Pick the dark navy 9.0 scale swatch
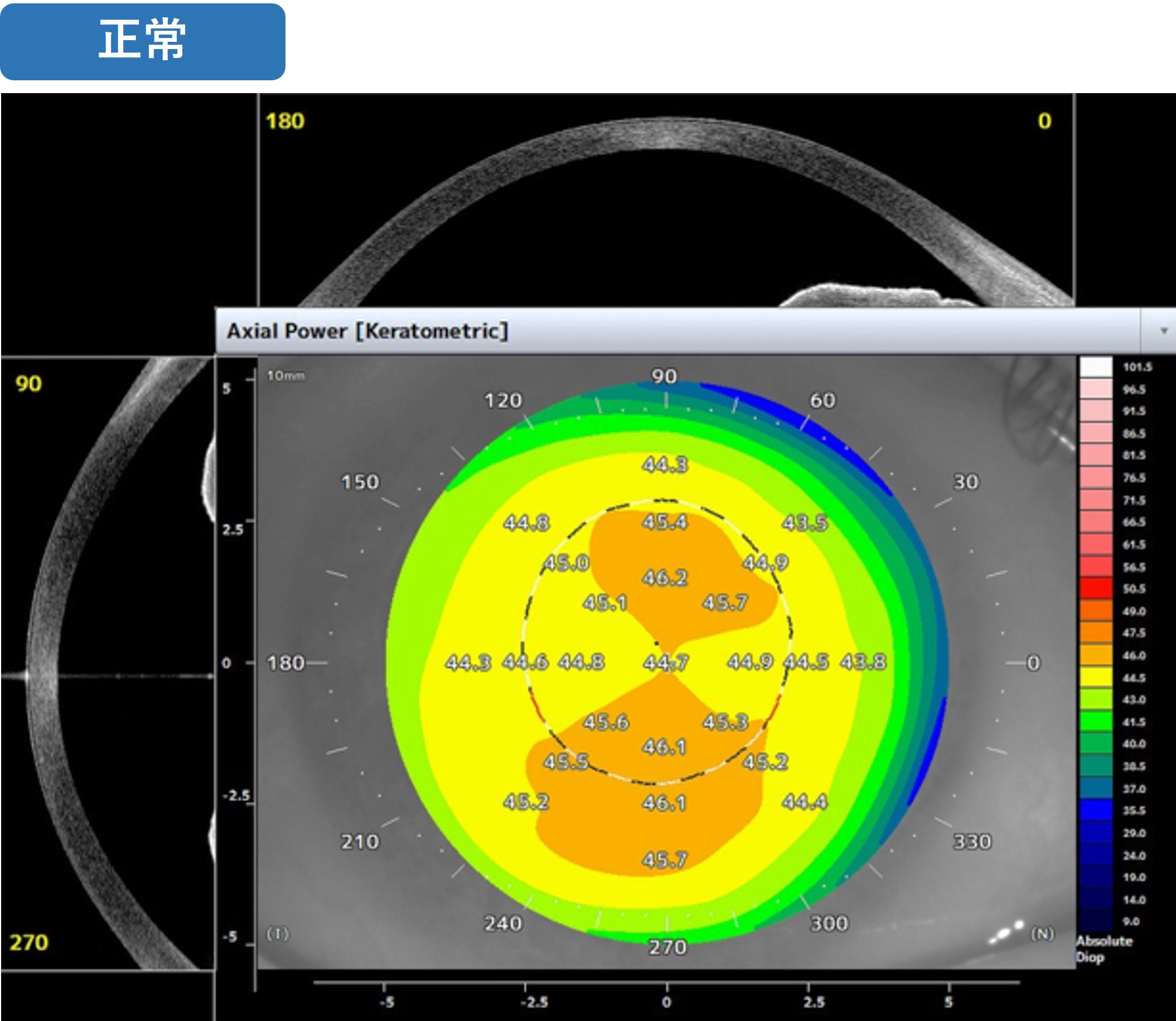Screen dimensions: 1176x1021 click(x=1096, y=921)
